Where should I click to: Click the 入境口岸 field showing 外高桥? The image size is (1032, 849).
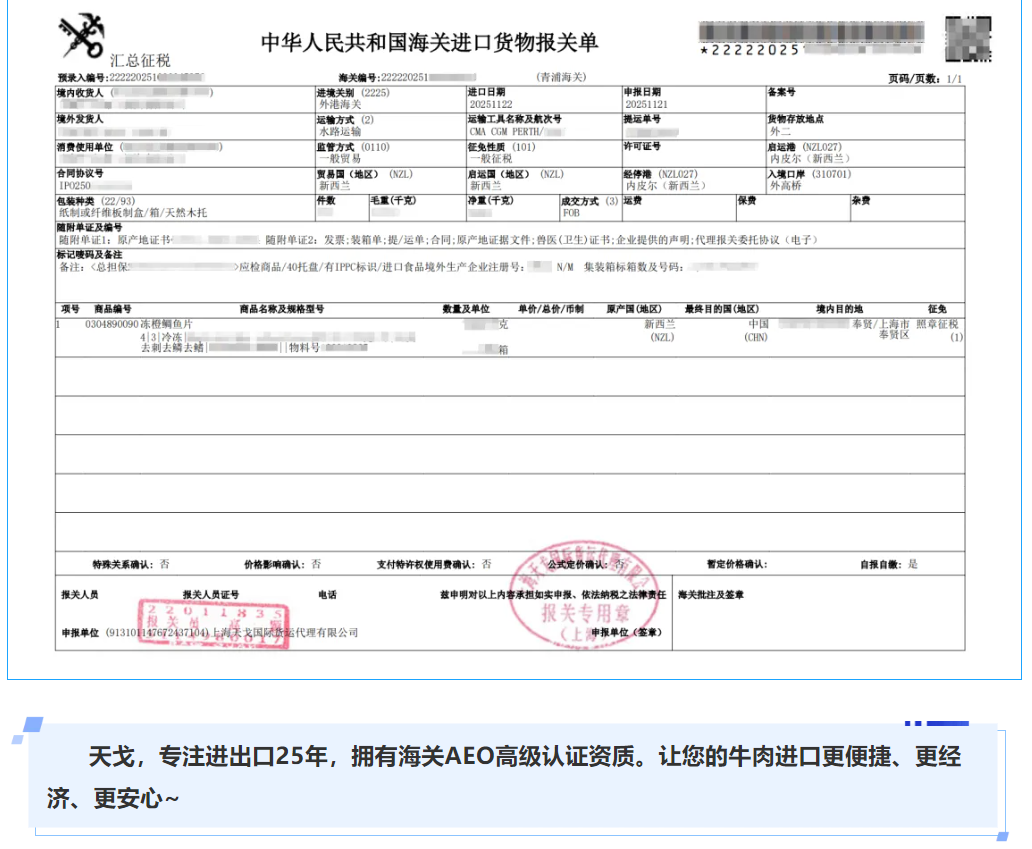pos(786,186)
